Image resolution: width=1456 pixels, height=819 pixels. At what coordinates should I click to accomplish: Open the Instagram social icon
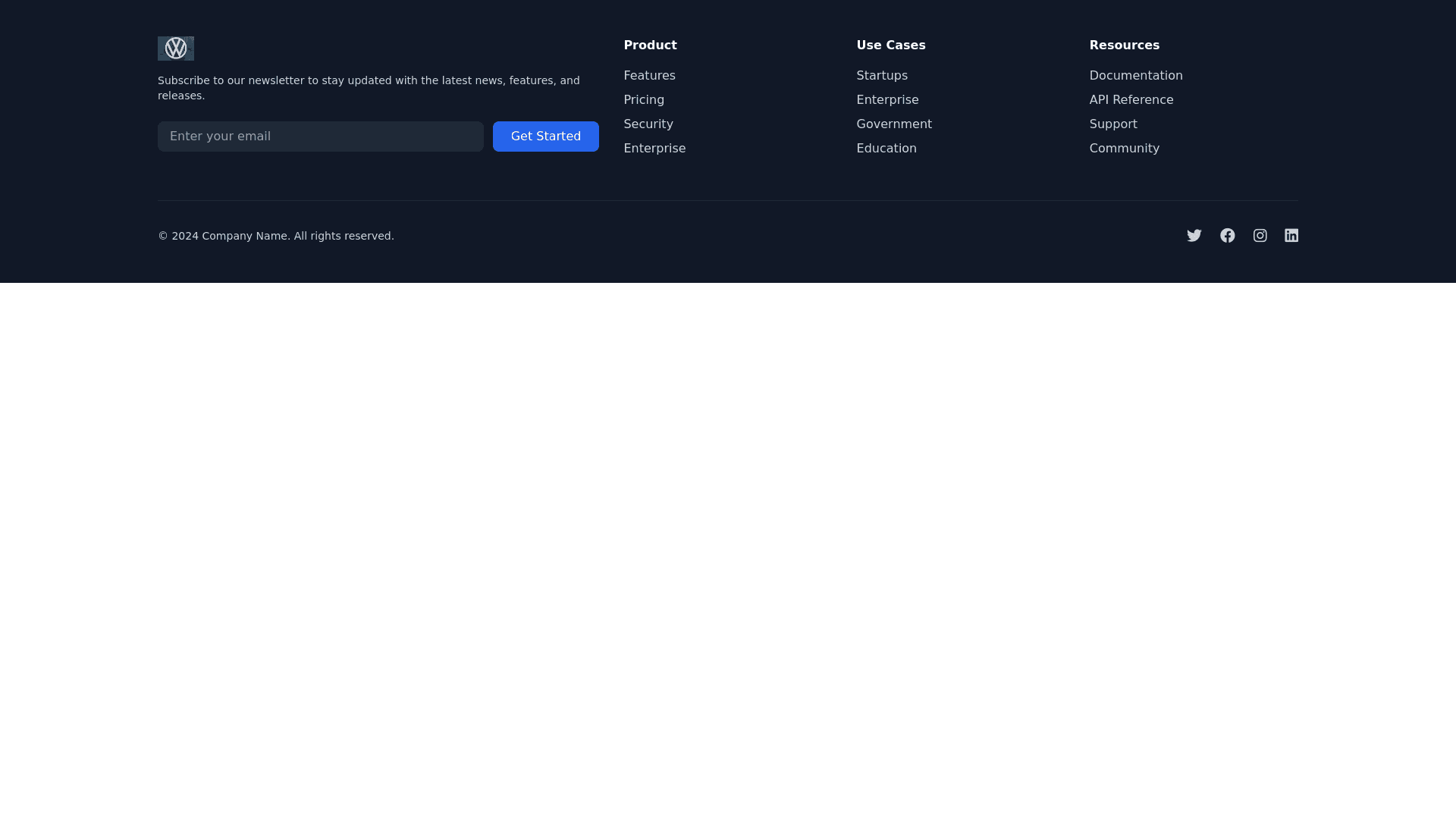(1260, 236)
